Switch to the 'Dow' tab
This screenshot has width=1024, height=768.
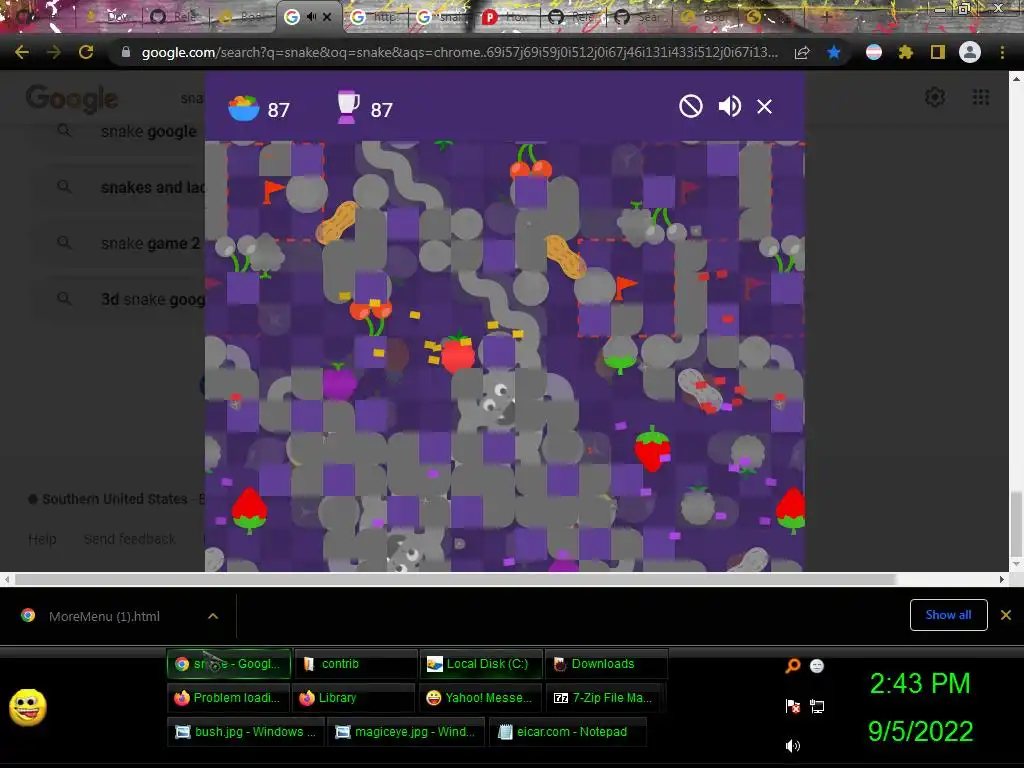pyautogui.click(x=110, y=17)
